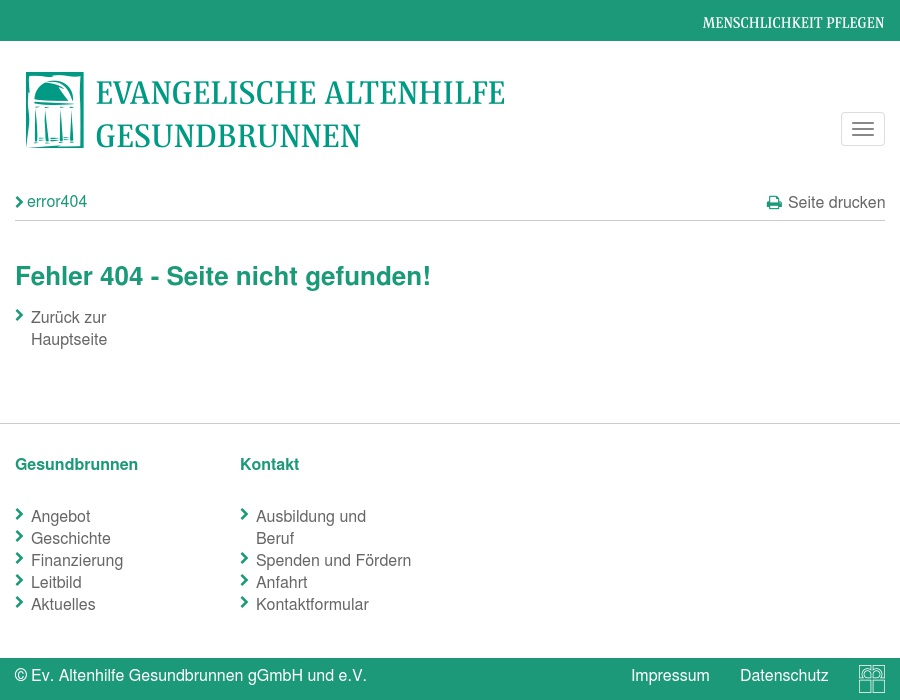Open the Datenschutz footer menu entry

[x=784, y=675]
